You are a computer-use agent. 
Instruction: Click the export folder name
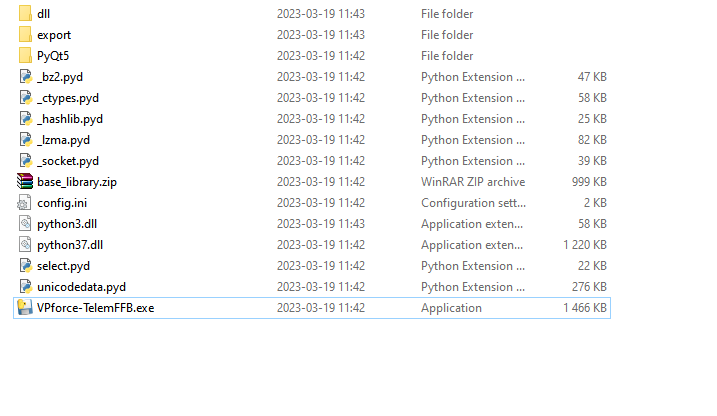pyautogui.click(x=54, y=35)
